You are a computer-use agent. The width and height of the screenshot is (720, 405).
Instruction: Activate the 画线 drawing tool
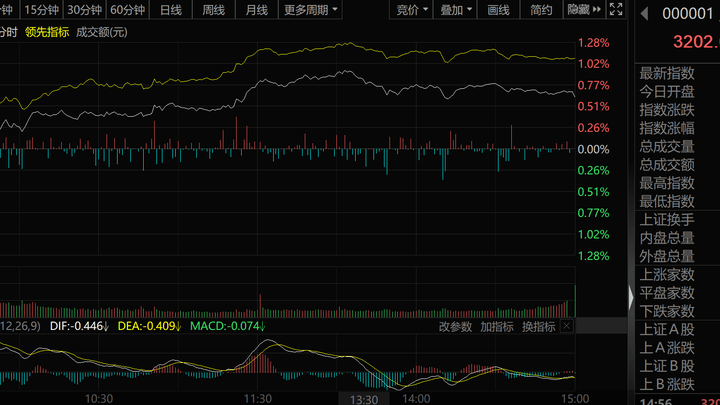click(x=499, y=10)
